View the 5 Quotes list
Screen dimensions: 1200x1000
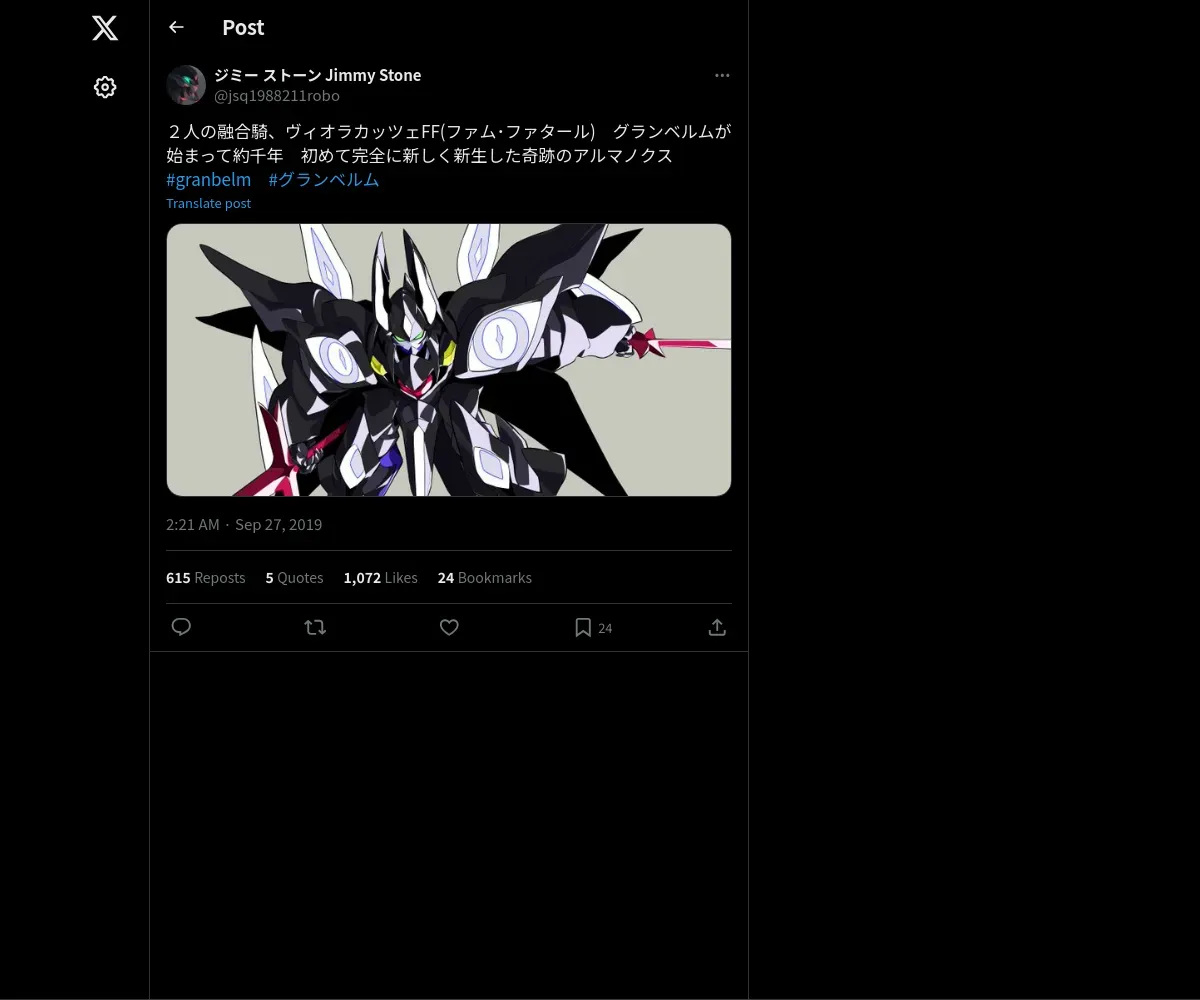coord(294,577)
